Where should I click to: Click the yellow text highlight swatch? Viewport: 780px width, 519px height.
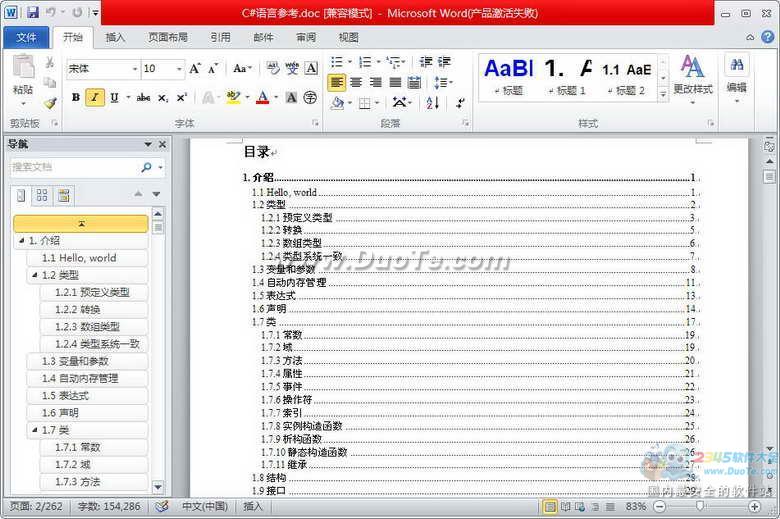233,98
